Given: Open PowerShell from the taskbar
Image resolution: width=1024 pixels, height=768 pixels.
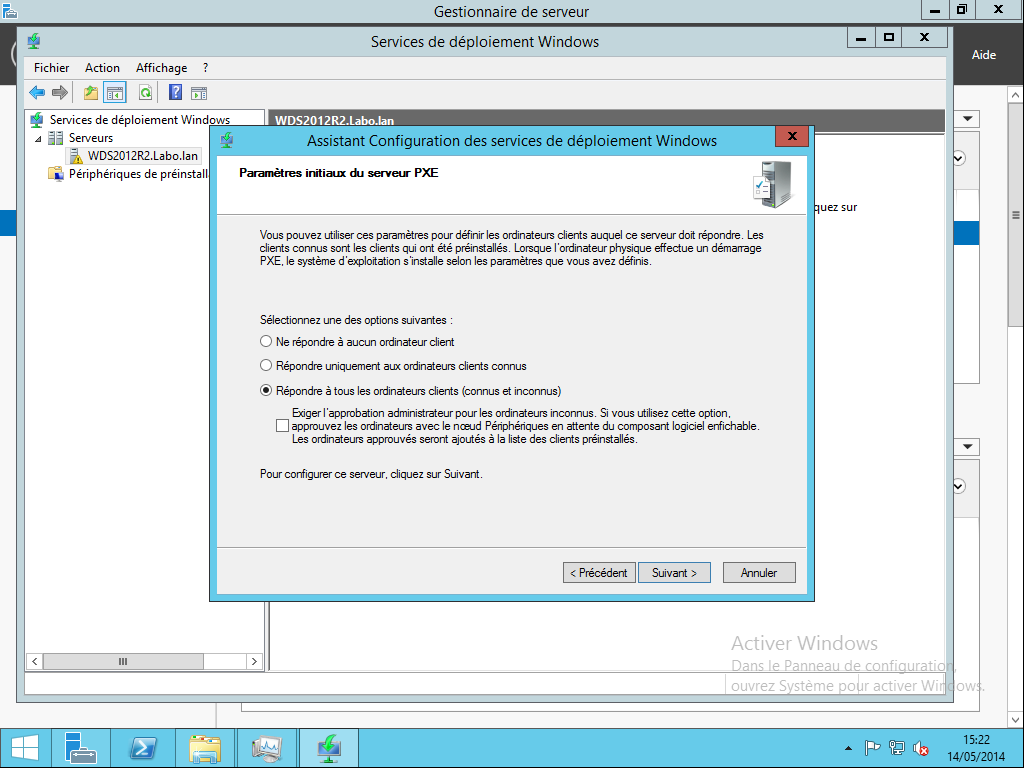Looking at the screenshot, I should [142, 748].
